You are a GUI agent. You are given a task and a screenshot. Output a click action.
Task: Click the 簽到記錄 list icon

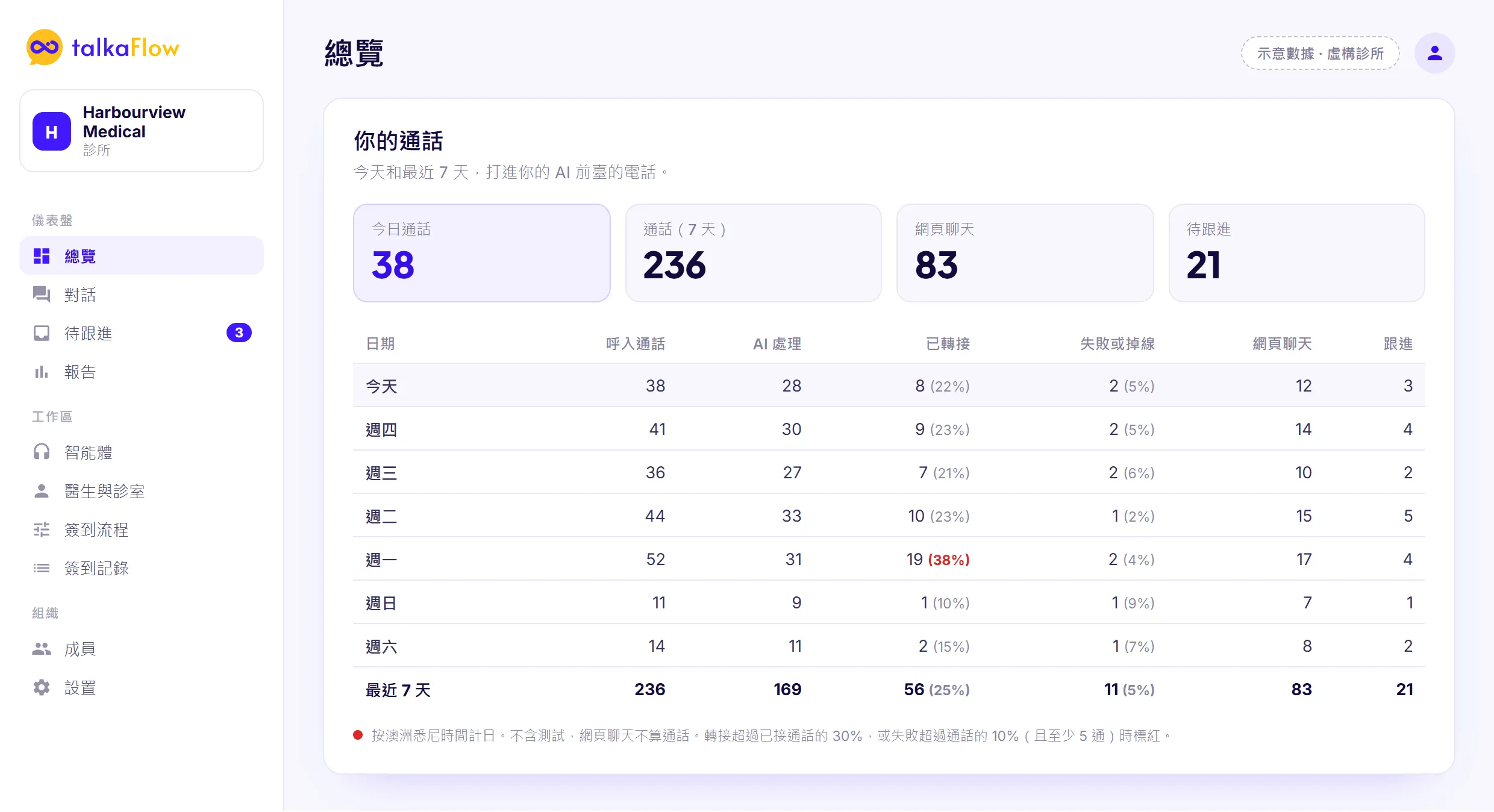coord(42,568)
